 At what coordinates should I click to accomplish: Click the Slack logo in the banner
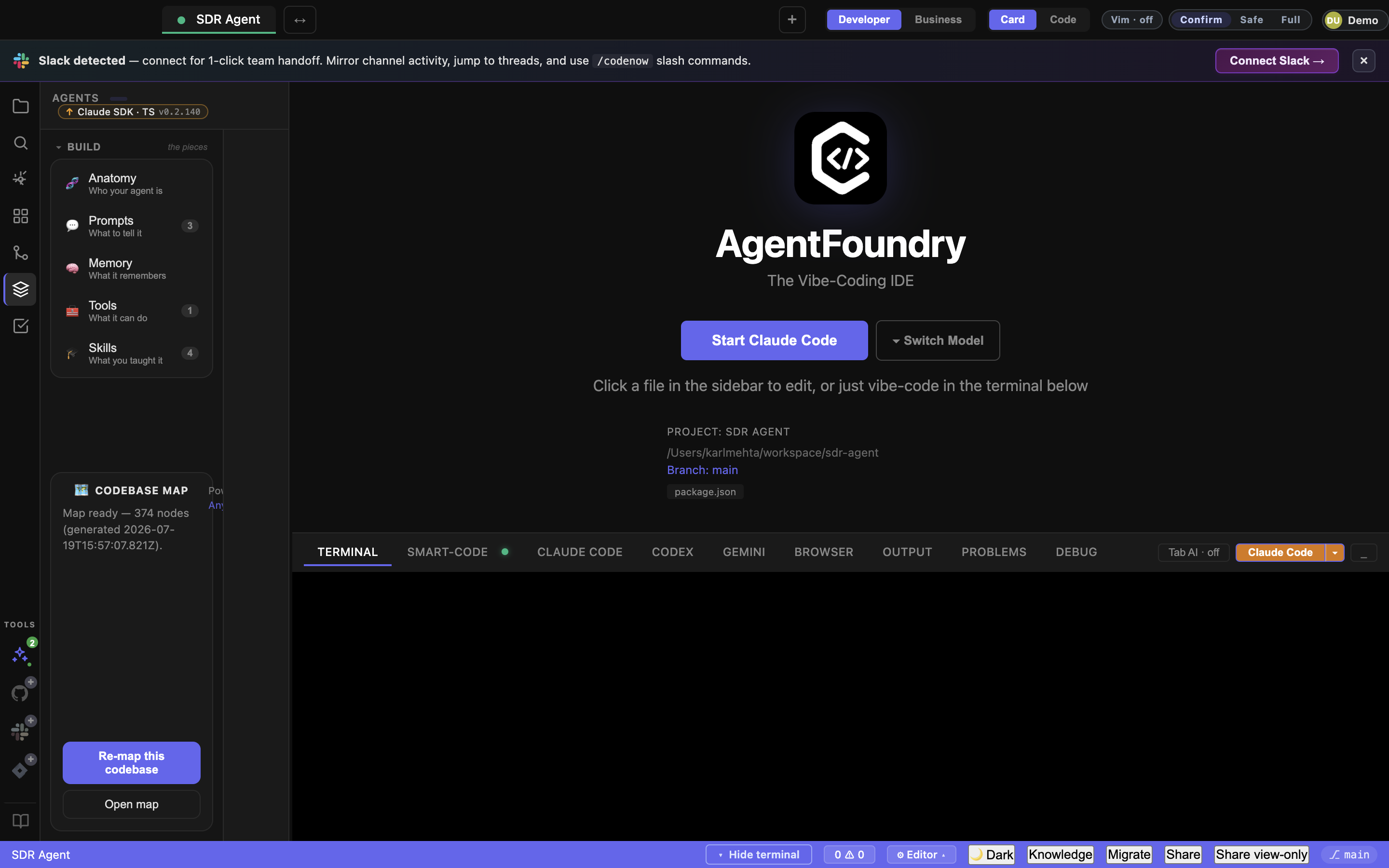click(x=21, y=61)
